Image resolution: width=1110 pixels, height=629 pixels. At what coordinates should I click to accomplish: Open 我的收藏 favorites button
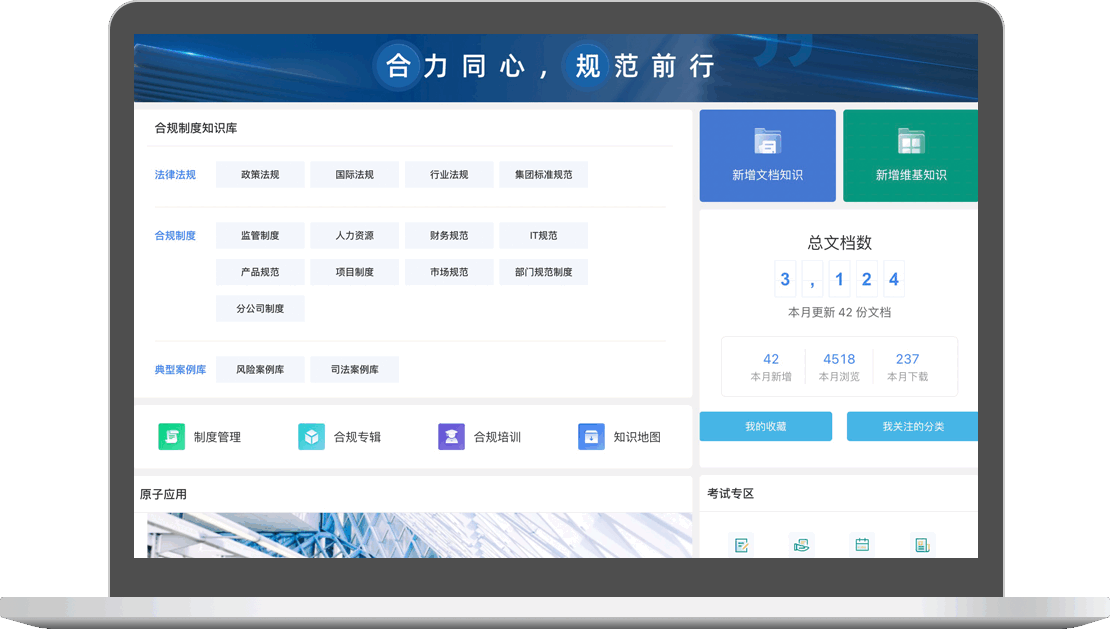765,427
